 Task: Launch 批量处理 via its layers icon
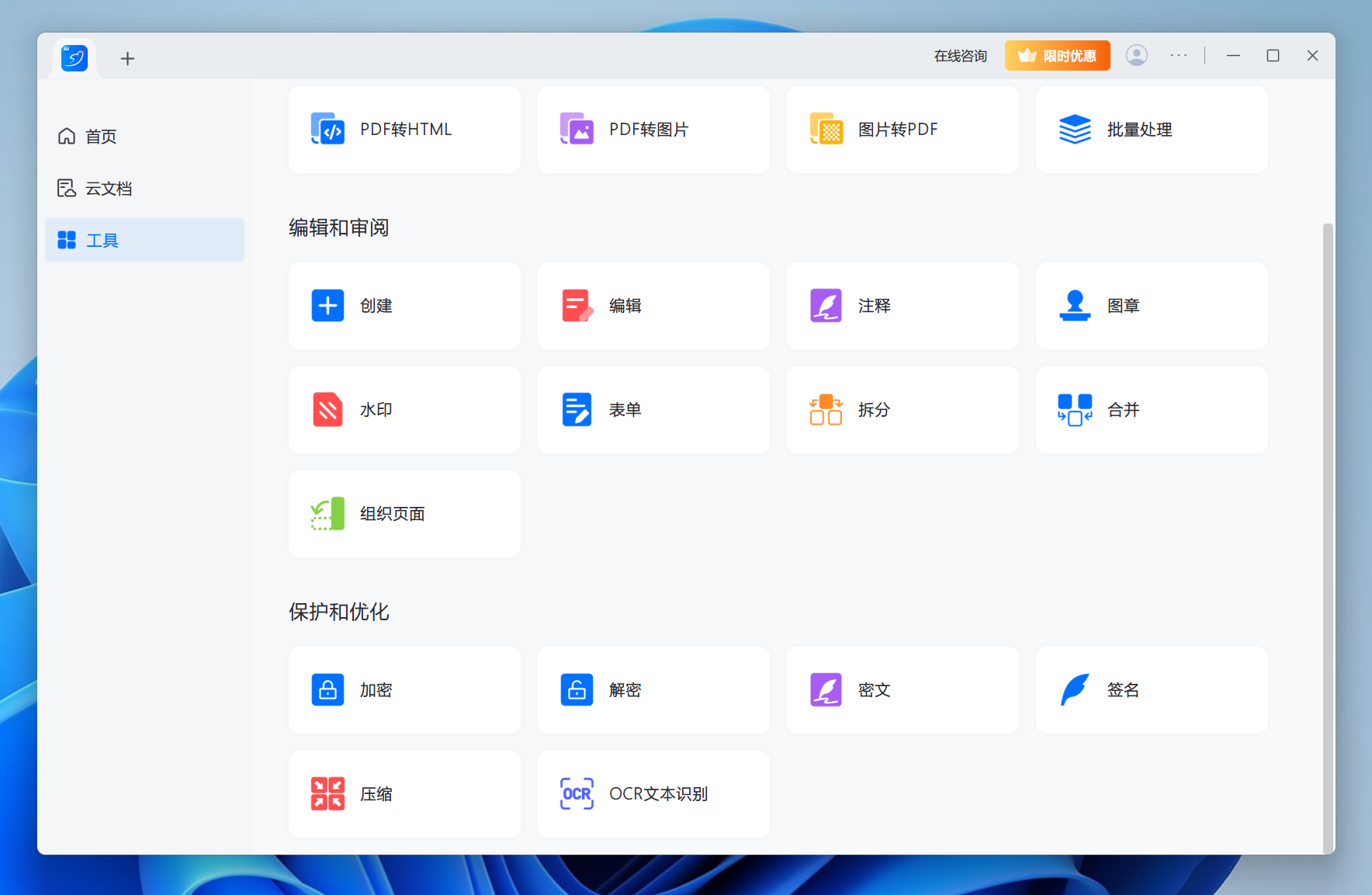coord(1075,129)
